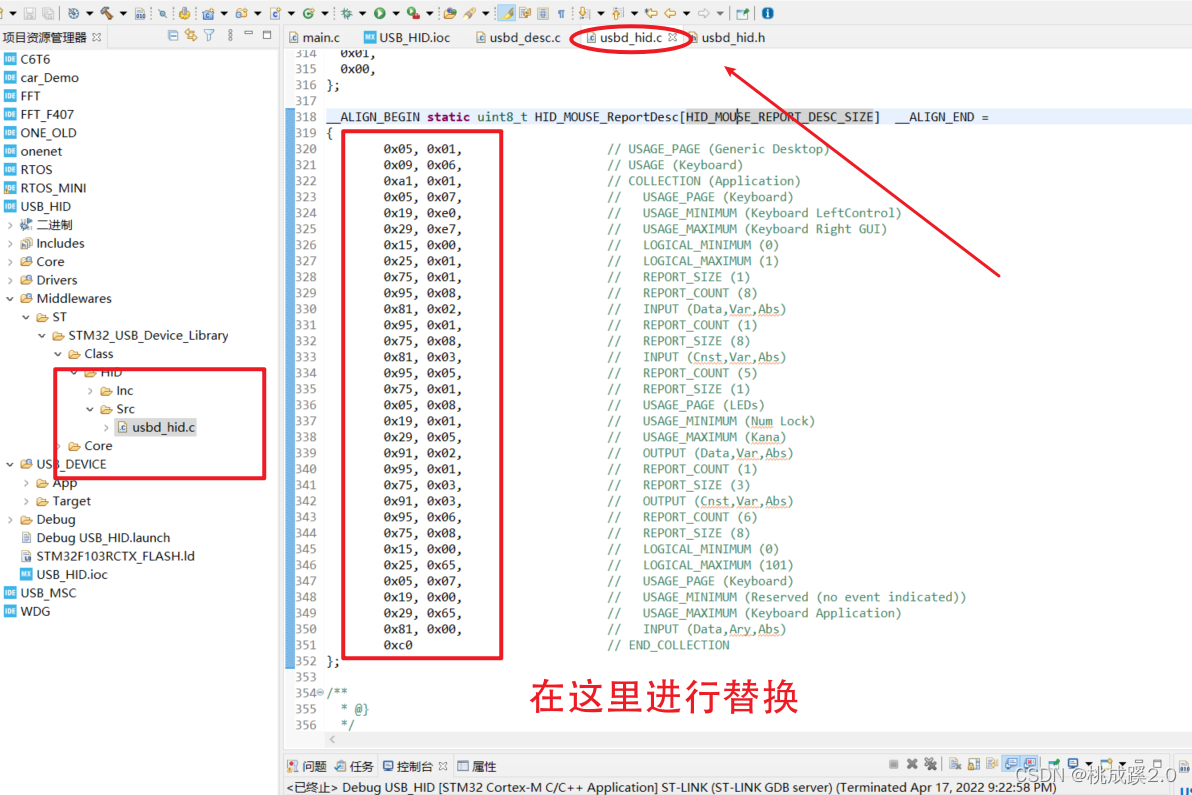The height and width of the screenshot is (795, 1192).
Task: Switch to the usbd_hid.h tab
Action: [x=728, y=37]
